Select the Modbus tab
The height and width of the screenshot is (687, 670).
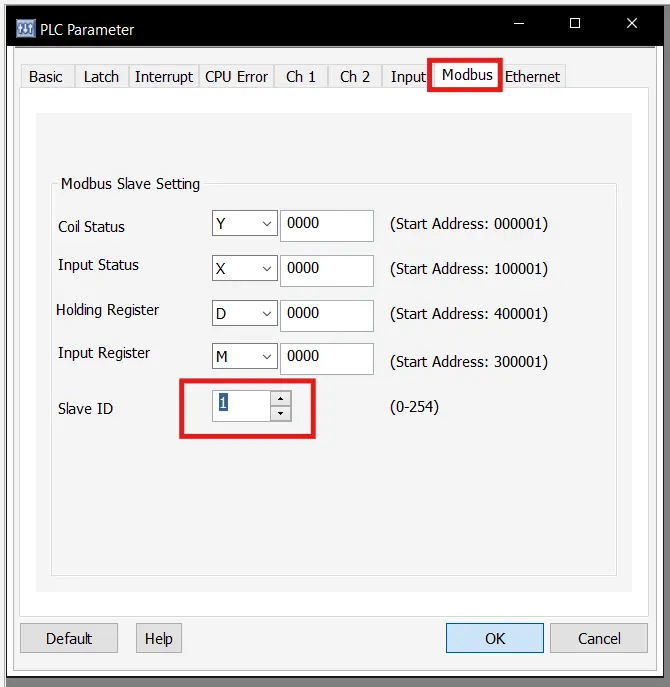click(x=467, y=75)
